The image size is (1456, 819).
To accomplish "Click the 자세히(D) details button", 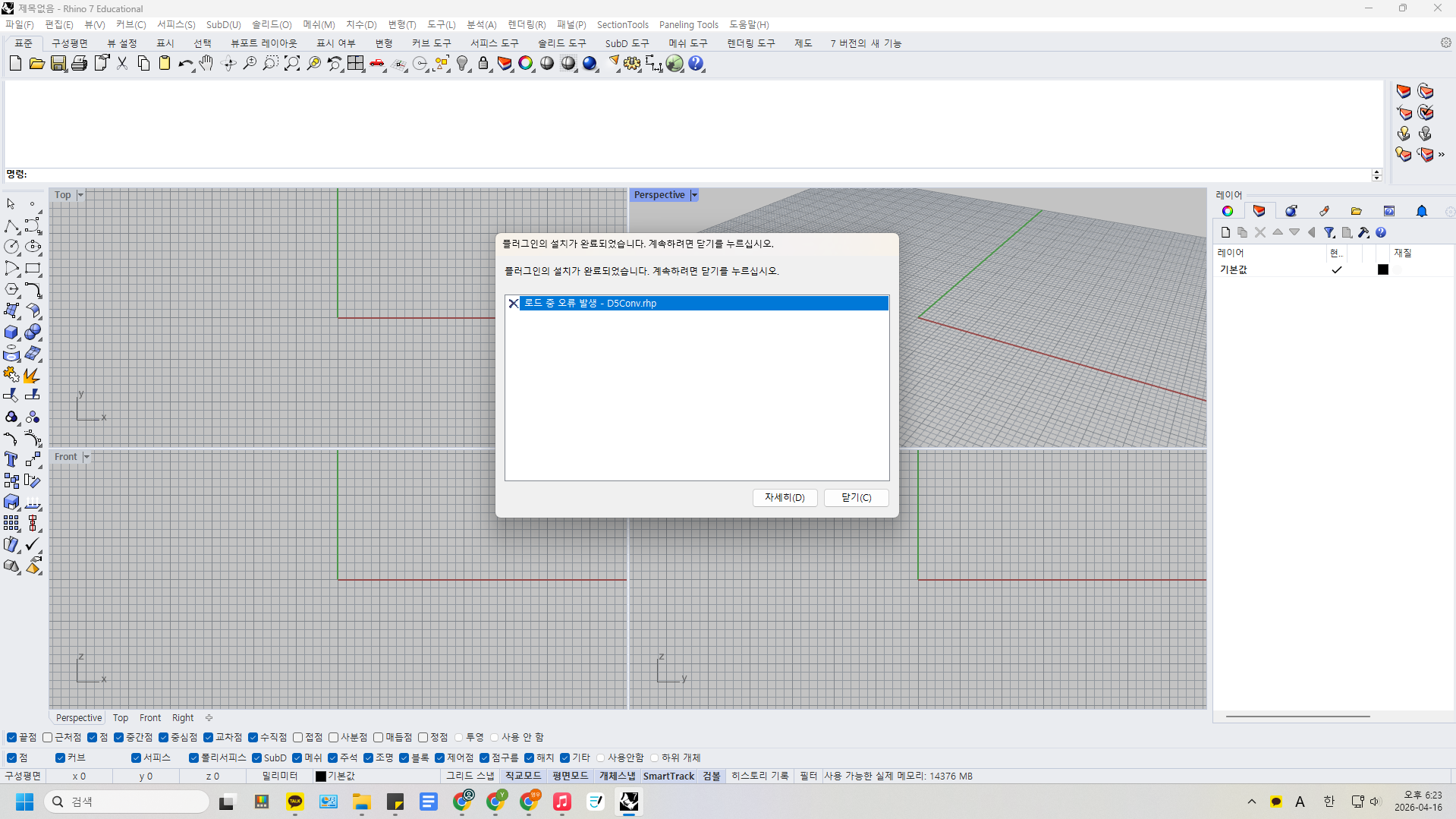I will [785, 498].
